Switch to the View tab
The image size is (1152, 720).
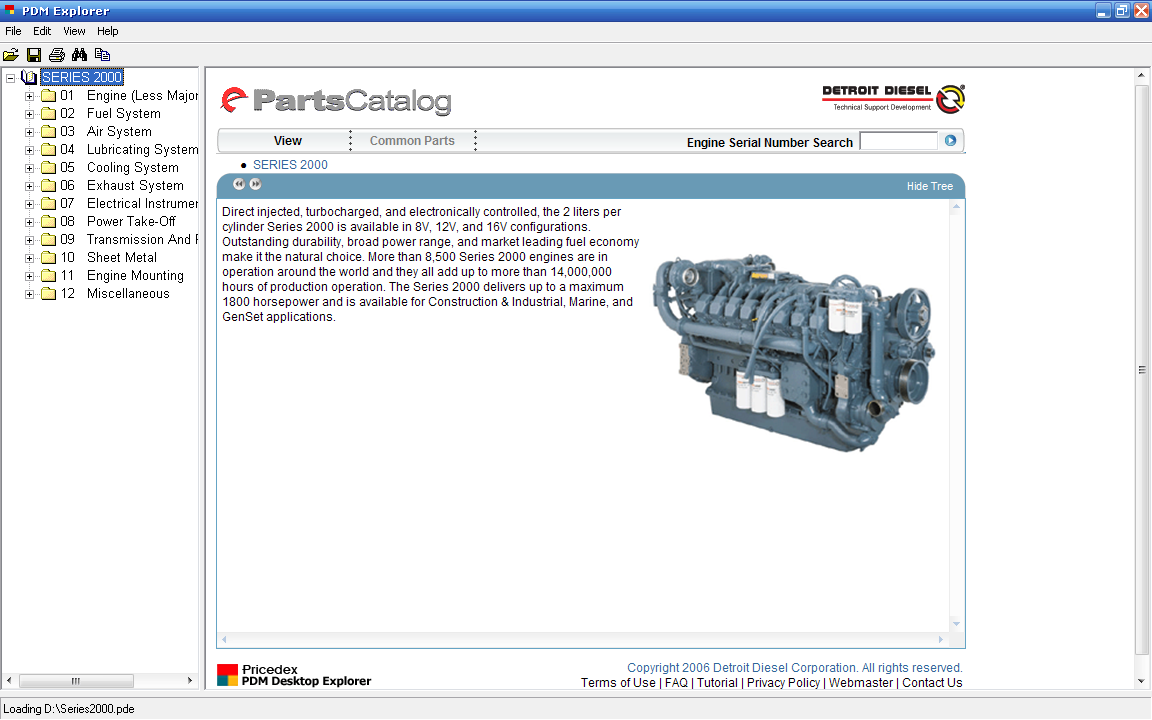(287, 140)
